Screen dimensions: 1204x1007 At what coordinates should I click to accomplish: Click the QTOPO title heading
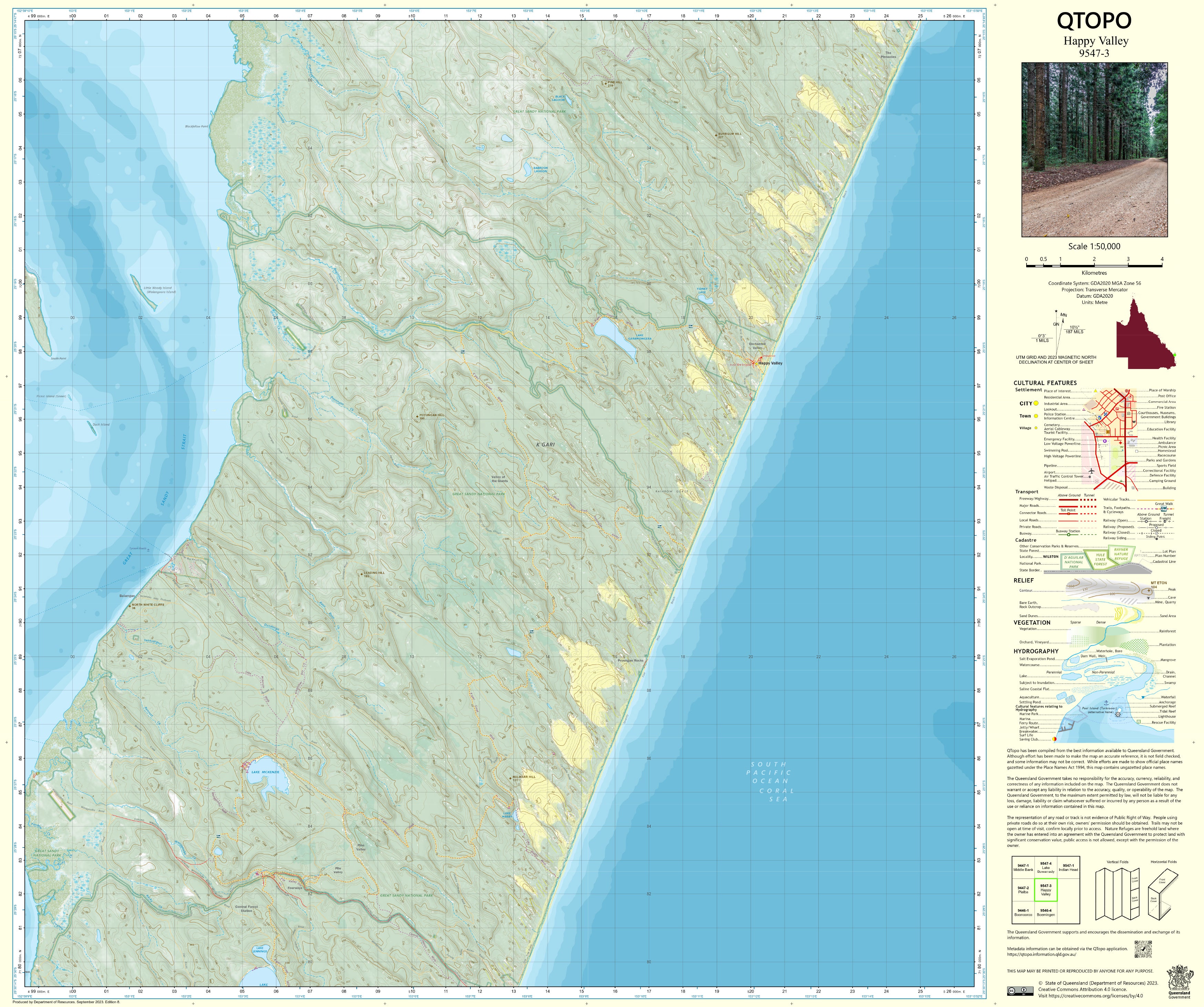click(1094, 21)
